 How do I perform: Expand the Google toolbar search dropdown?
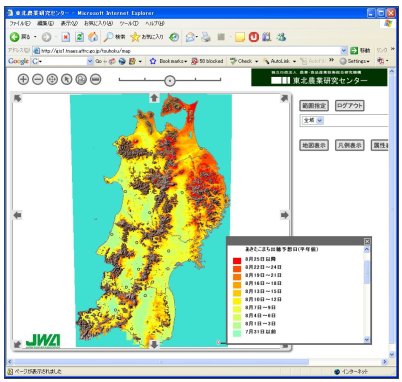coord(90,61)
